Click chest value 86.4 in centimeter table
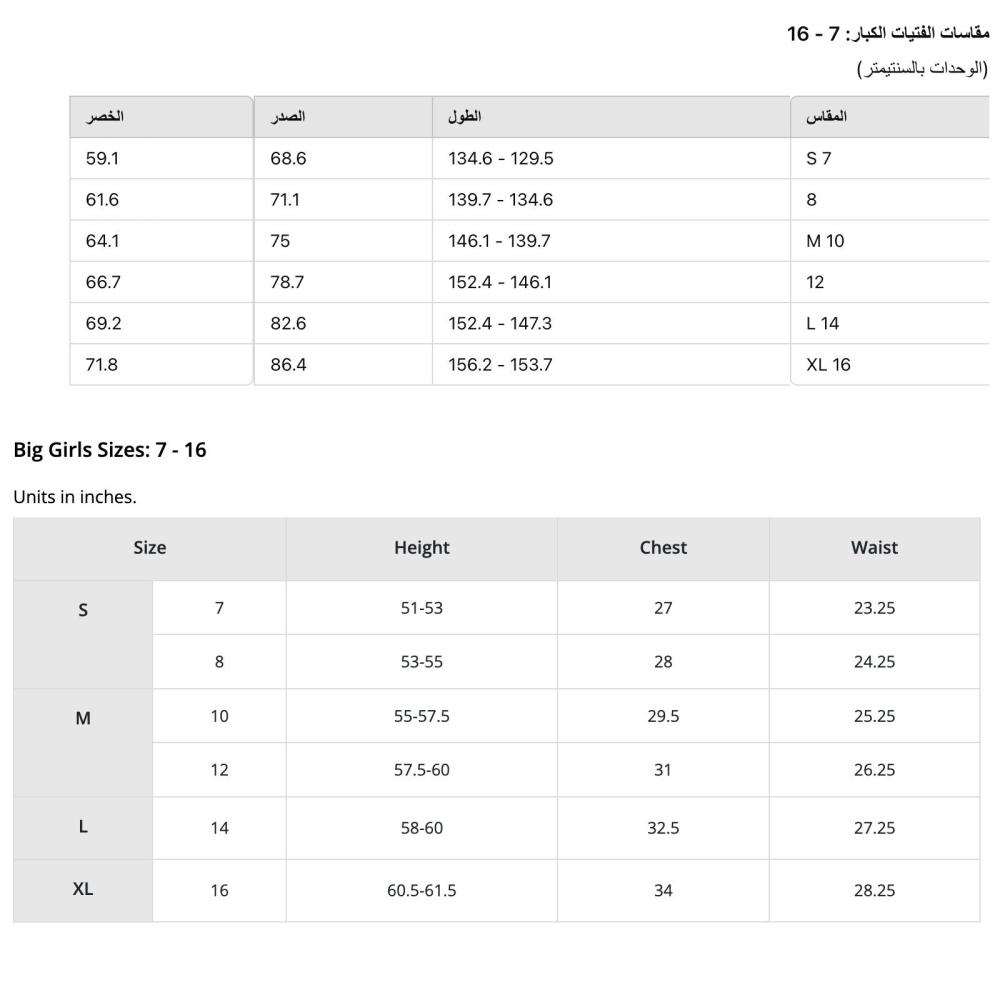The image size is (1000, 1000). 288,365
